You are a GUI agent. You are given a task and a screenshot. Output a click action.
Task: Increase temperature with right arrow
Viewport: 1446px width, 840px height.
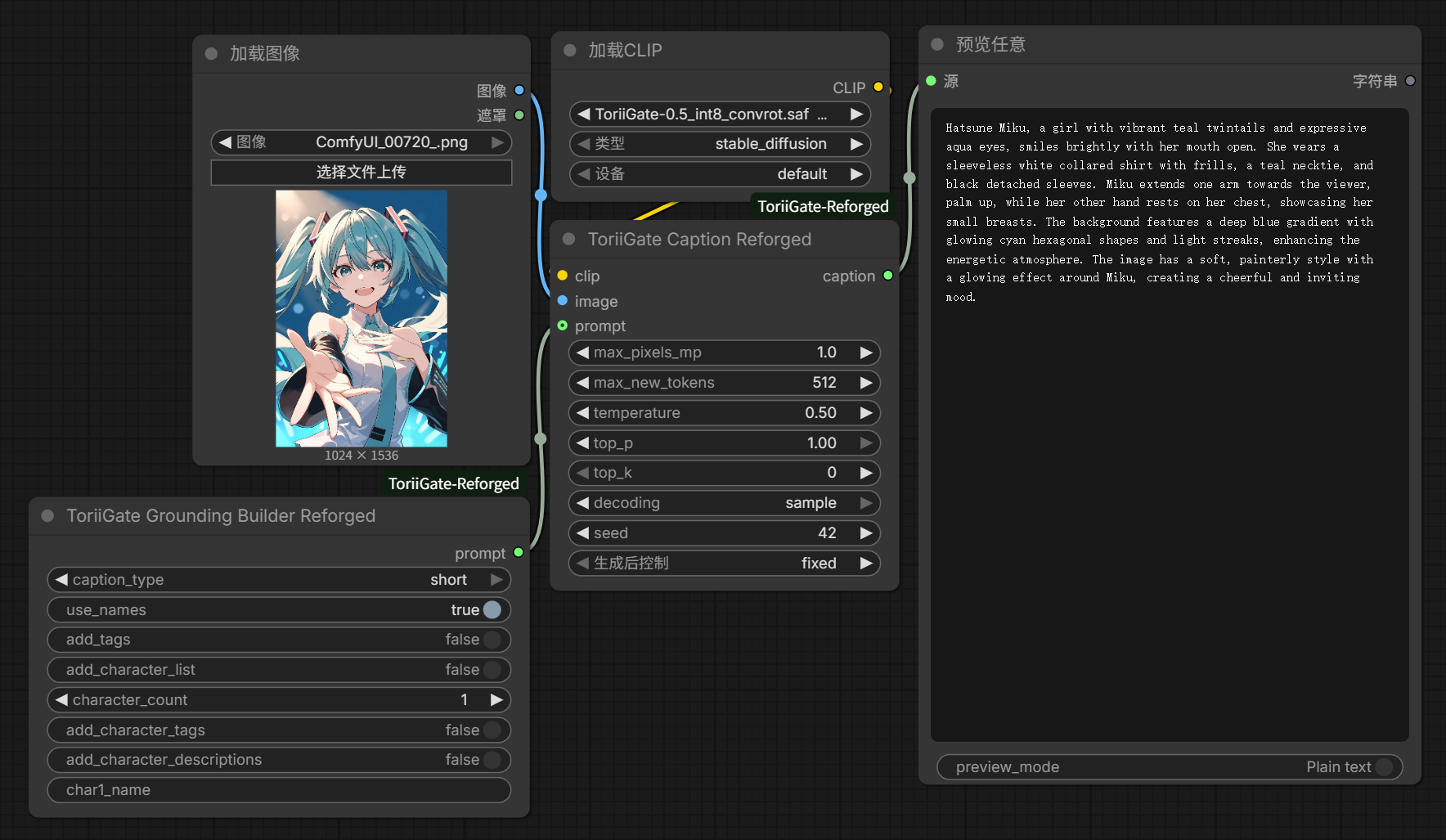pos(866,413)
